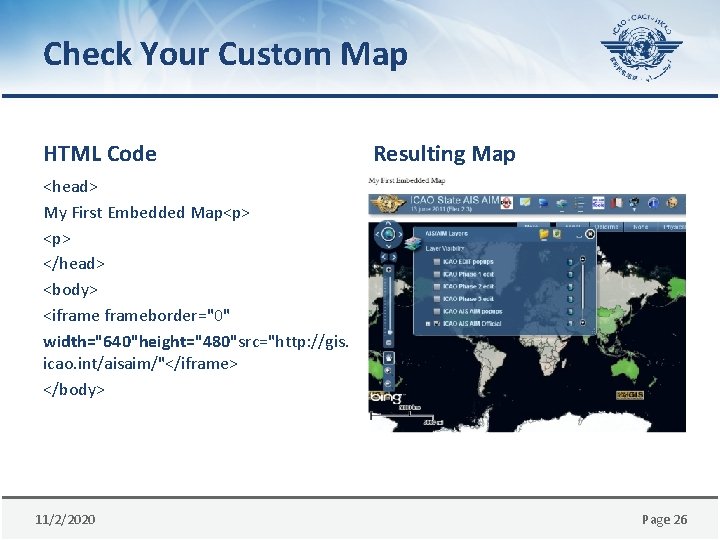Enable the ICAO Phase 1 edit layer checkbox
The height and width of the screenshot is (540, 720).
click(437, 274)
